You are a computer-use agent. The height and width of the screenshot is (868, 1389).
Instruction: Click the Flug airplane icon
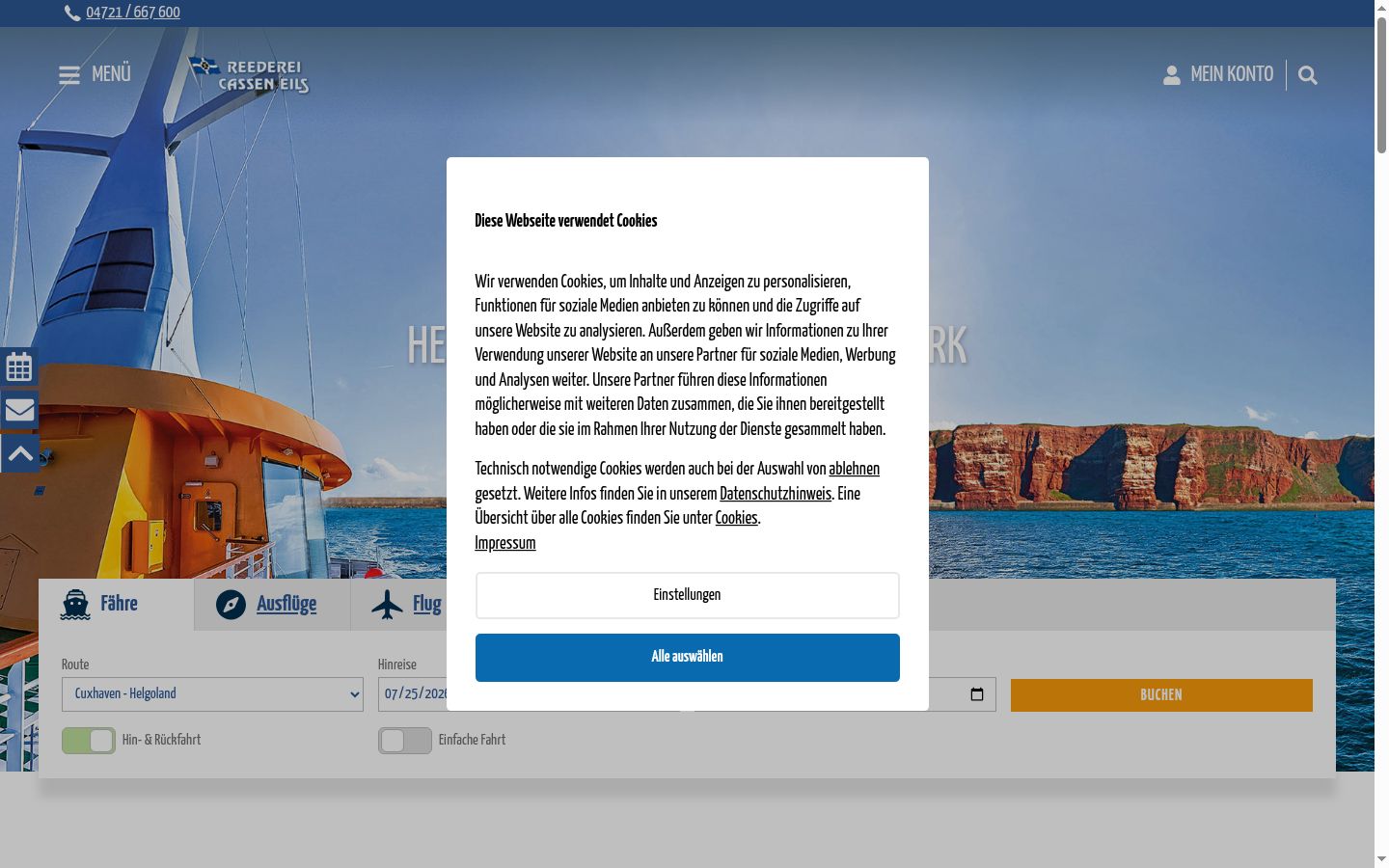pyautogui.click(x=387, y=605)
